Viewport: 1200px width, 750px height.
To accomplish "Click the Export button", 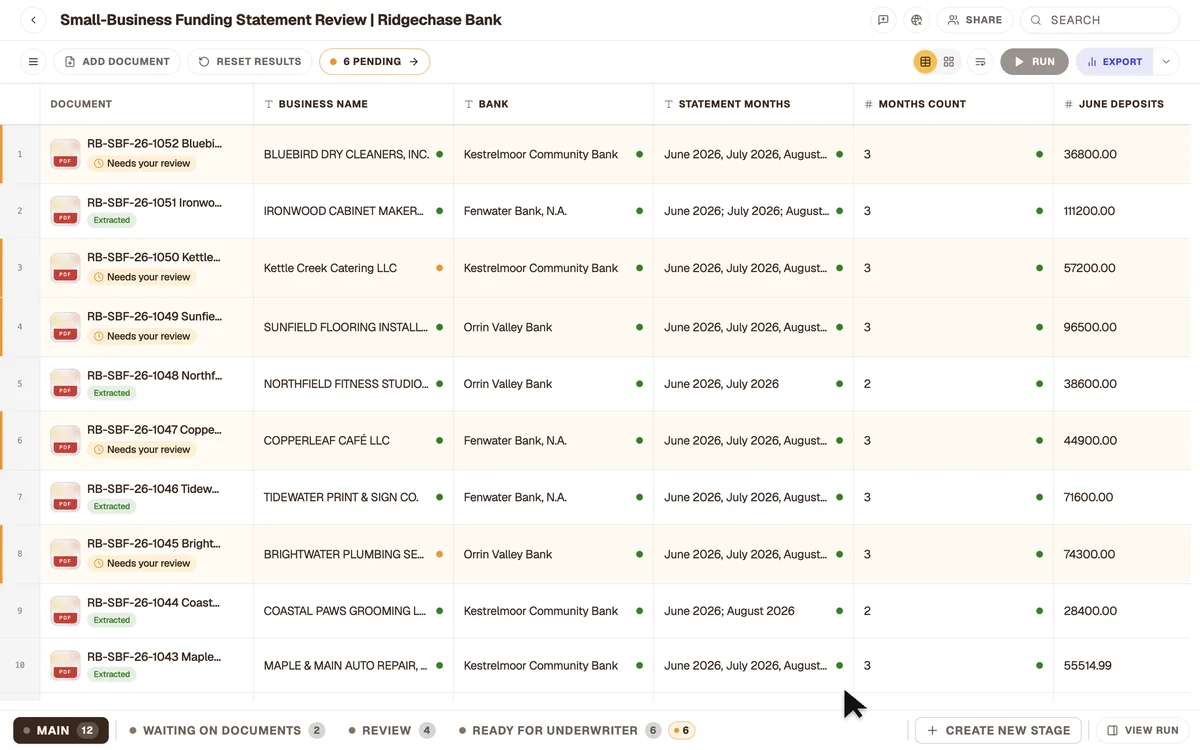I will click(1115, 62).
